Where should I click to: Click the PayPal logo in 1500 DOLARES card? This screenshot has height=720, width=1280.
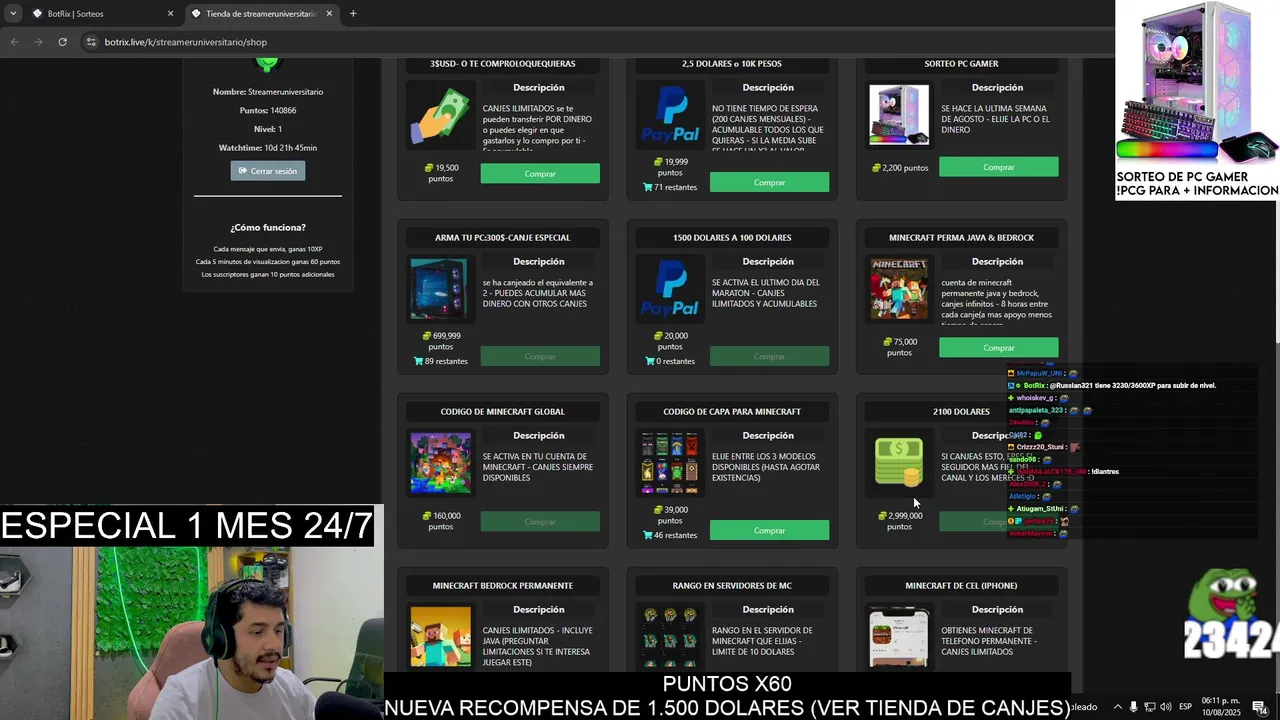(x=670, y=290)
